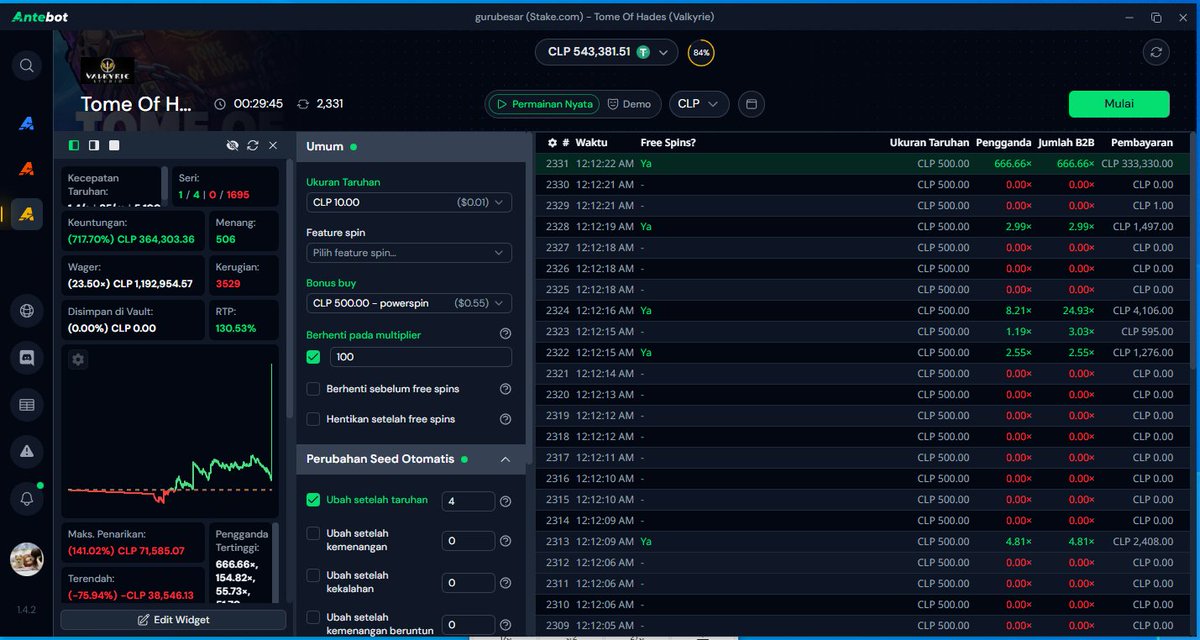Click the 84% circular progress indicator
The height and width of the screenshot is (640, 1200).
(701, 52)
